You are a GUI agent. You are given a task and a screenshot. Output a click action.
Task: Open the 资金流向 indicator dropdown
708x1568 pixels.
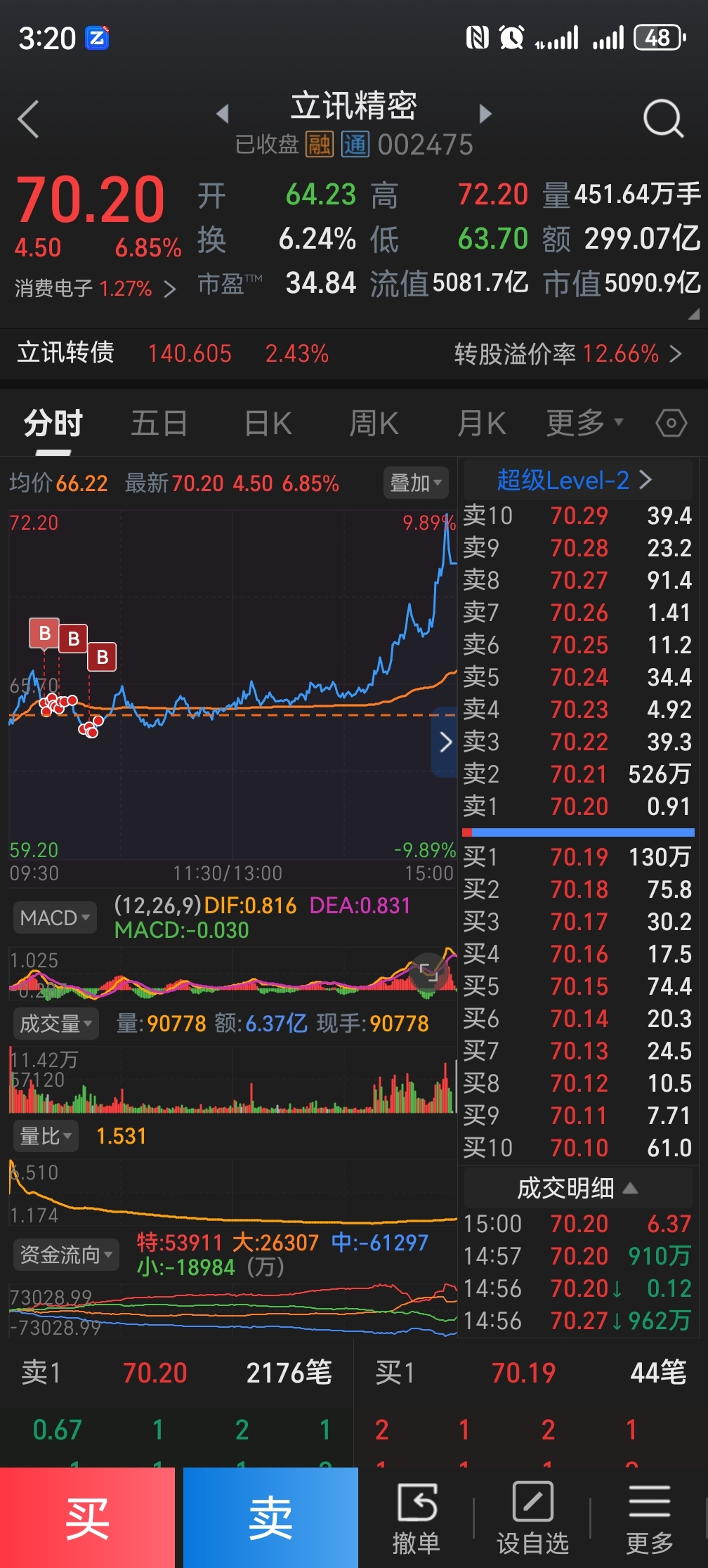click(x=66, y=1255)
